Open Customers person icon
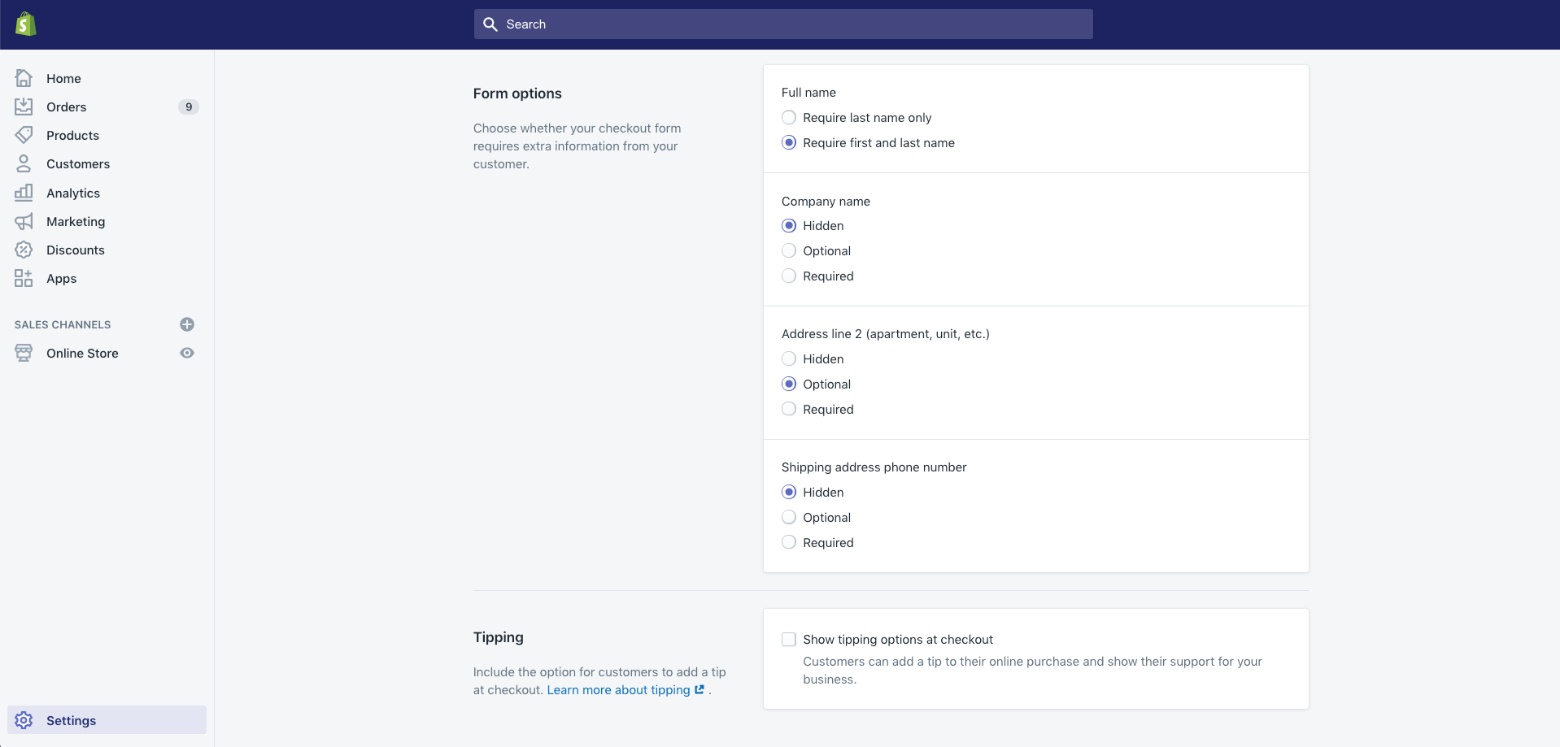The width and height of the screenshot is (1560, 747). 24,164
